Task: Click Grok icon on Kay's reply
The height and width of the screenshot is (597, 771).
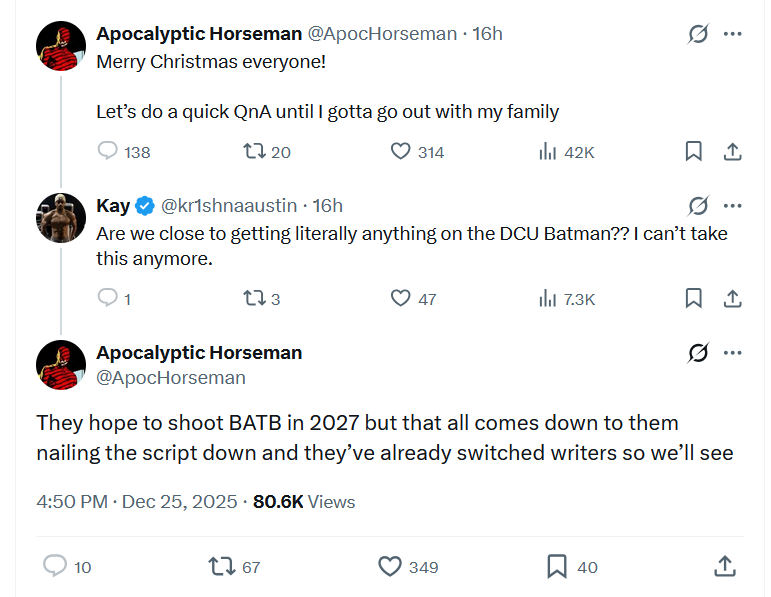Action: coord(698,206)
